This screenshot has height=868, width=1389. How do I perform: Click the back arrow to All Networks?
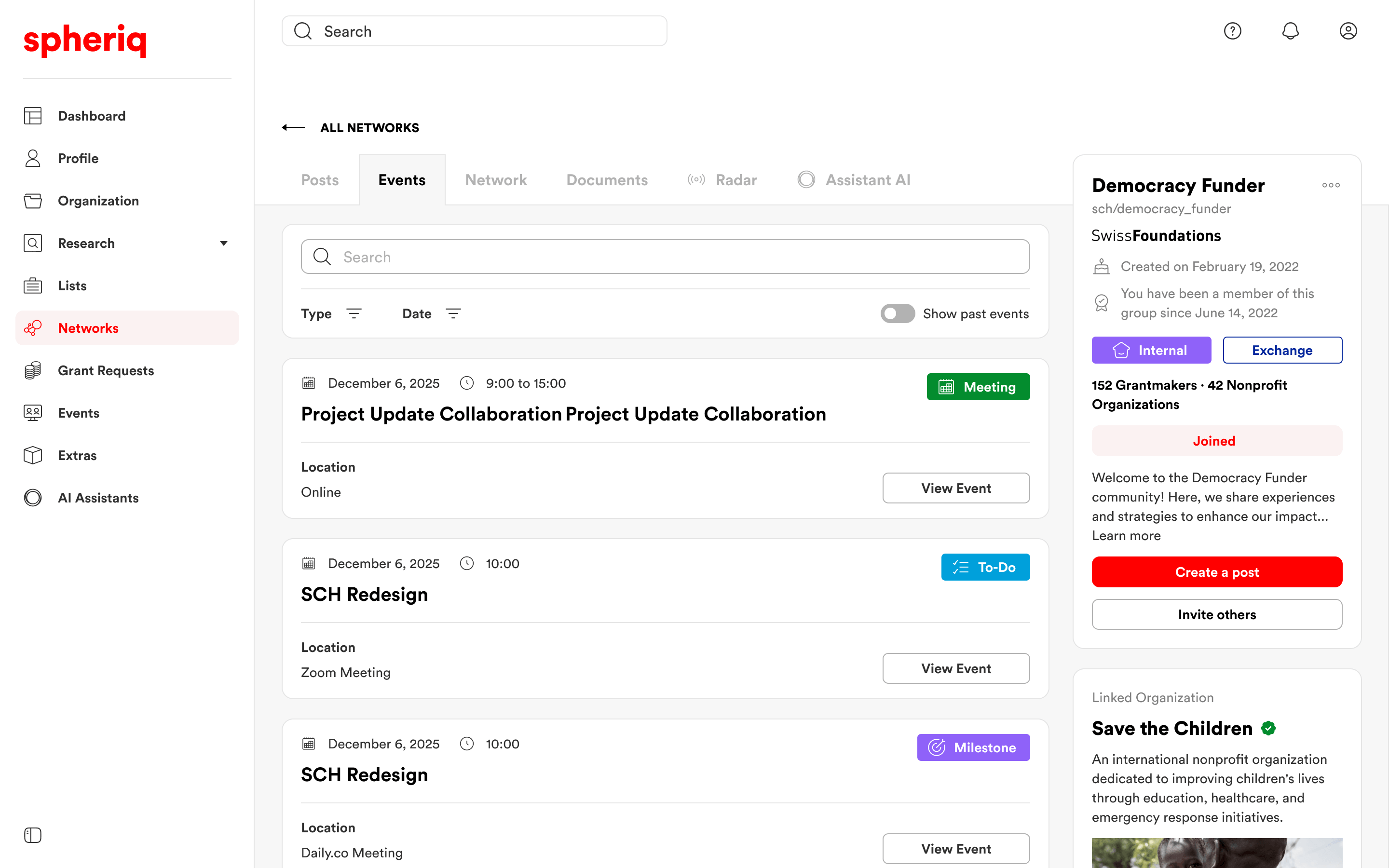click(x=293, y=127)
